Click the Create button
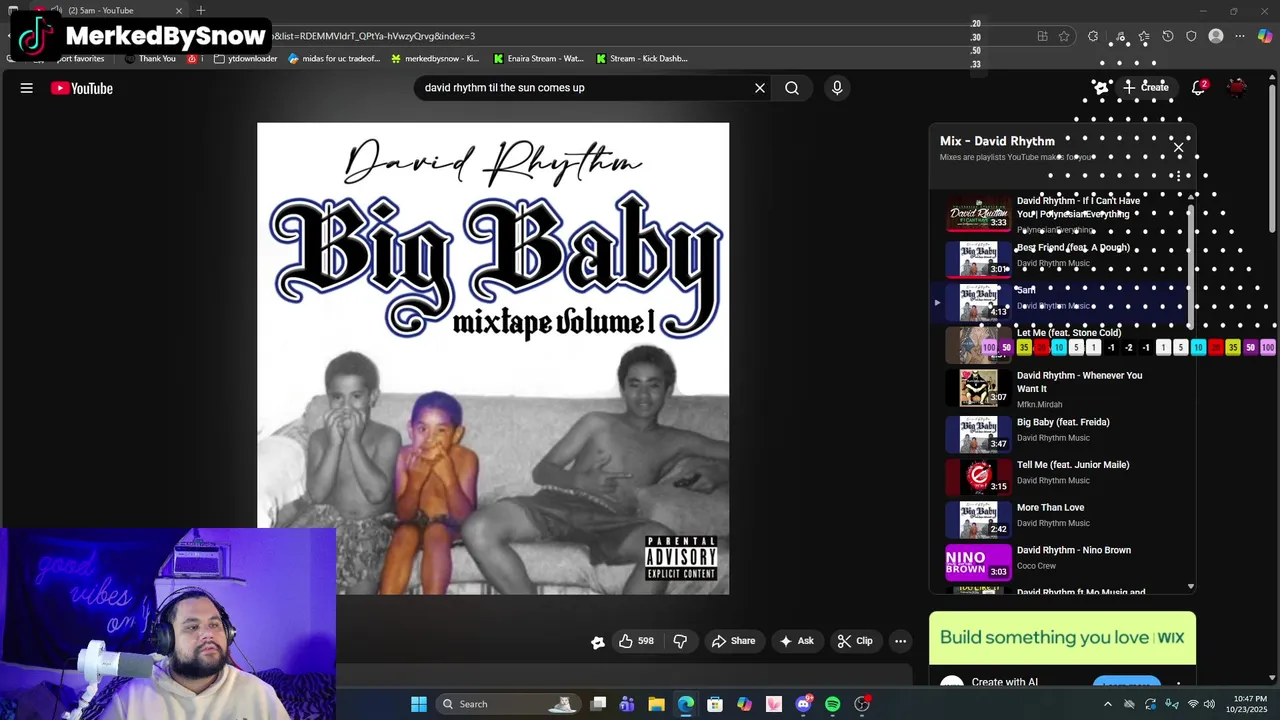Image resolution: width=1280 pixels, height=720 pixels. tap(1146, 88)
